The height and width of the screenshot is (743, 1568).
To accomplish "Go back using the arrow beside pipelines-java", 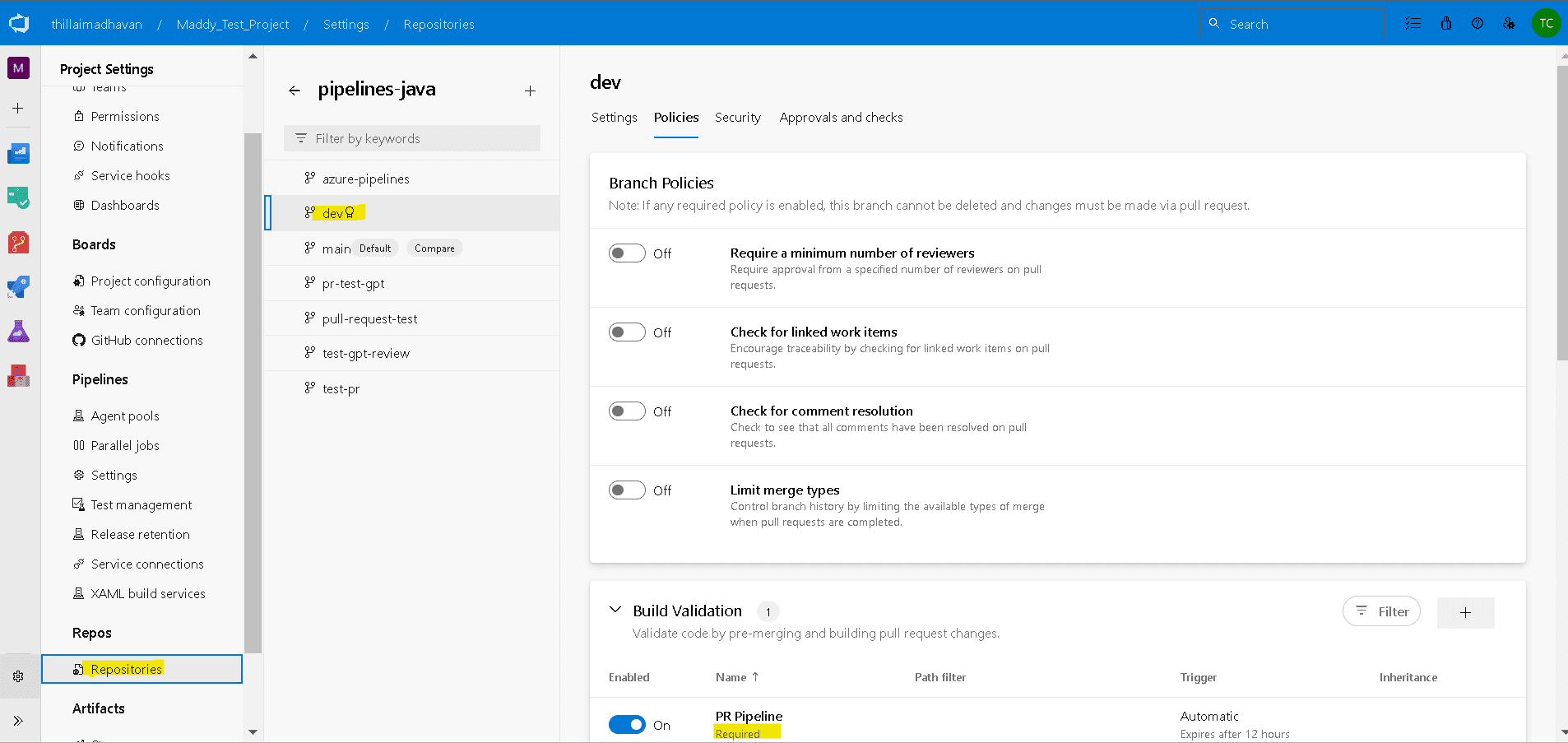I will [x=295, y=91].
